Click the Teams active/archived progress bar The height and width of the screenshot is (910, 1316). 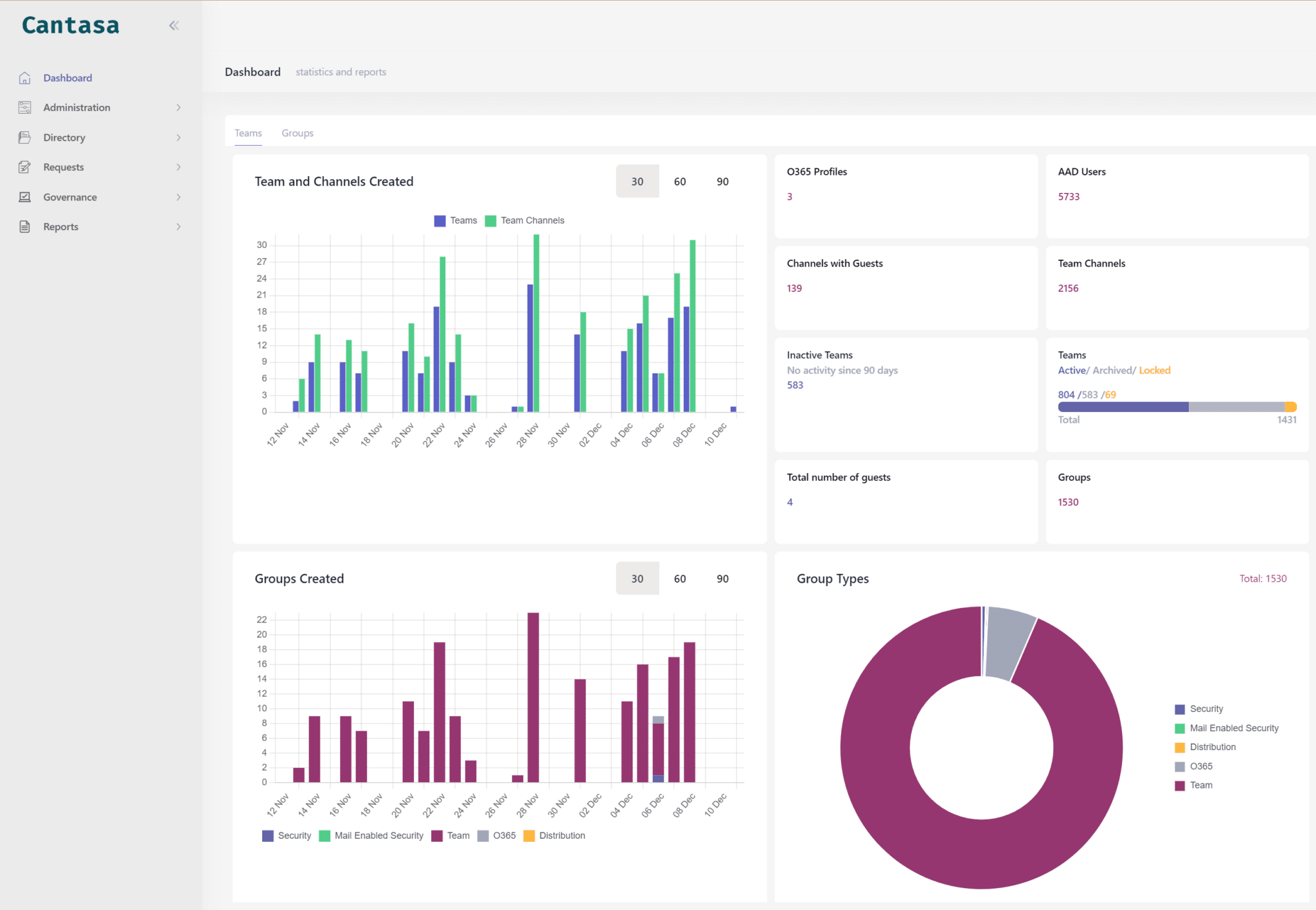(x=1177, y=407)
